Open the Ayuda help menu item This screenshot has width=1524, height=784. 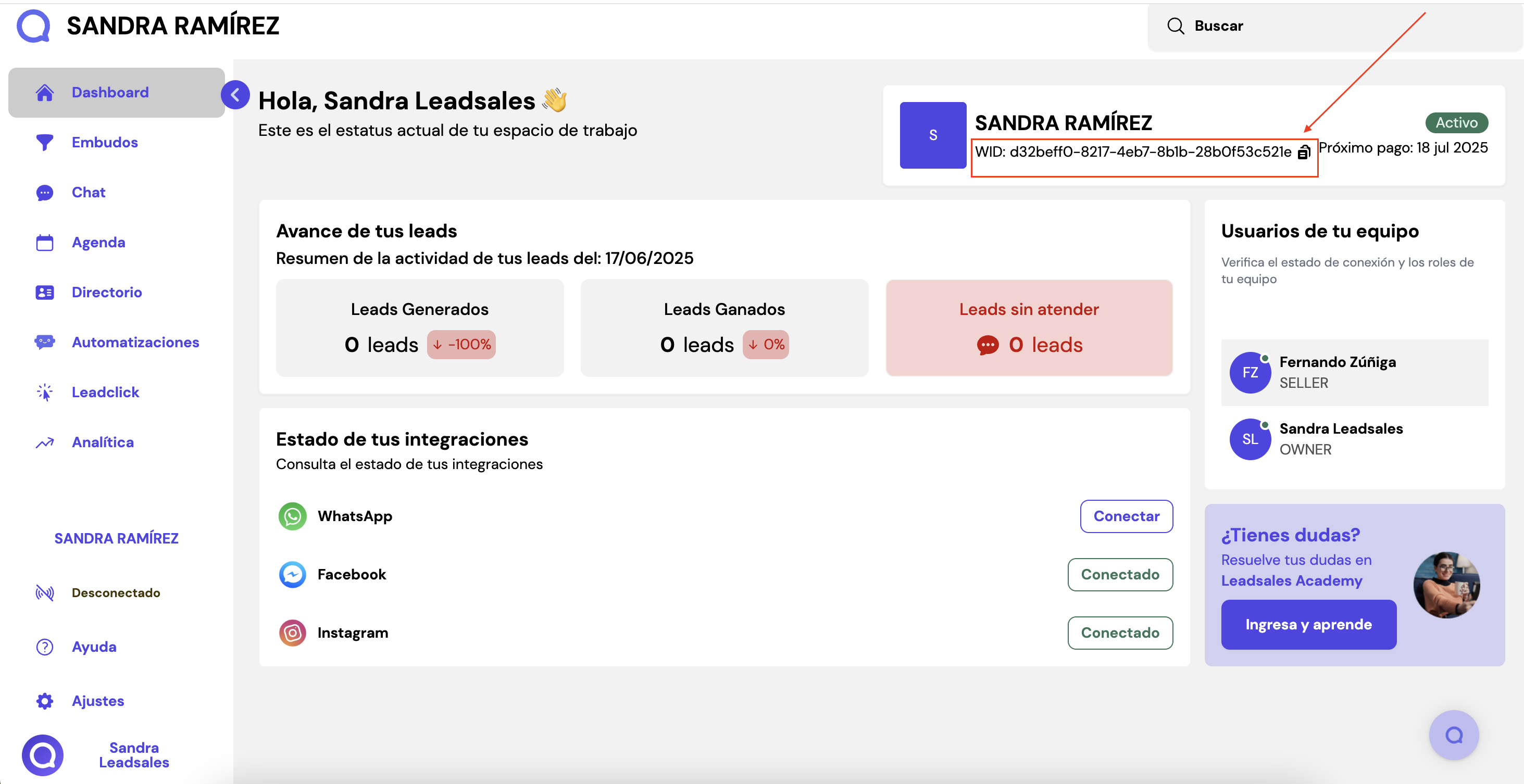point(93,647)
